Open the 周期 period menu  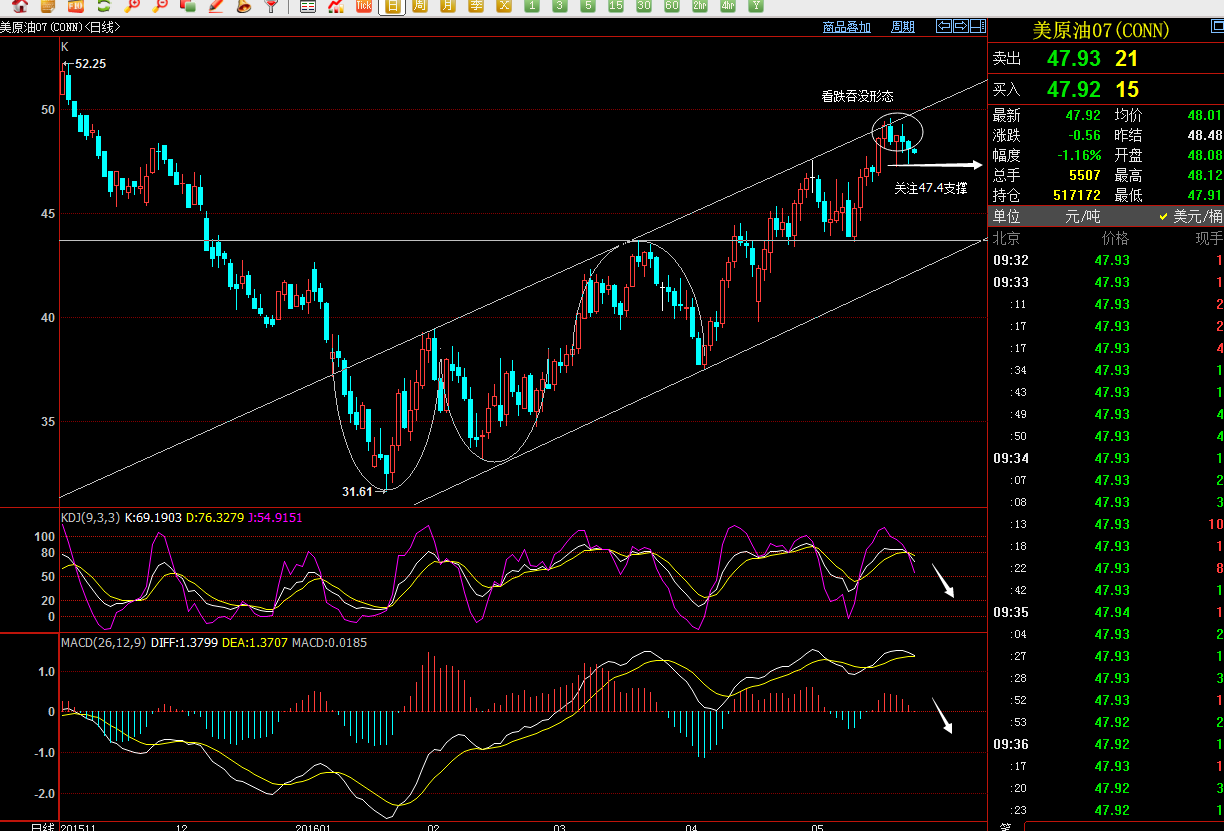902,27
